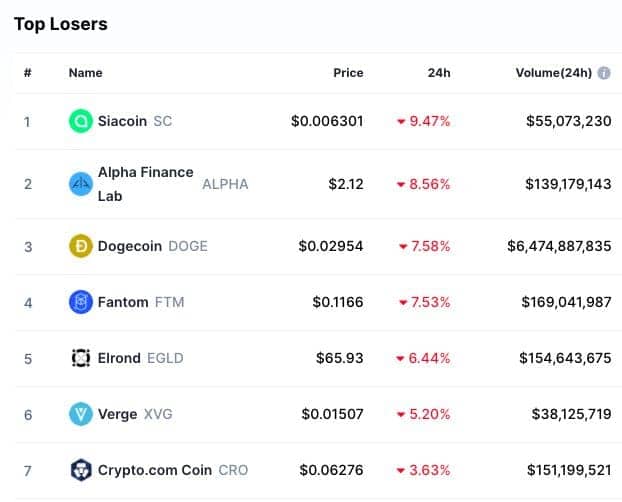Click the Siacoin green logo icon
This screenshot has width=622, height=502.
pyautogui.click(x=81, y=121)
